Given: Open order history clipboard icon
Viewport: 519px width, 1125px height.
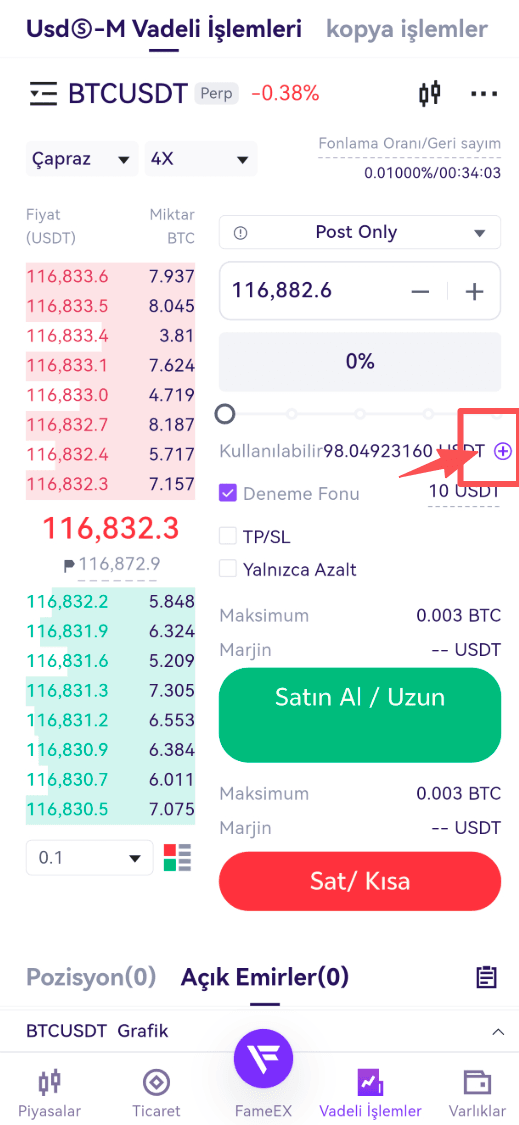Looking at the screenshot, I should (x=487, y=976).
